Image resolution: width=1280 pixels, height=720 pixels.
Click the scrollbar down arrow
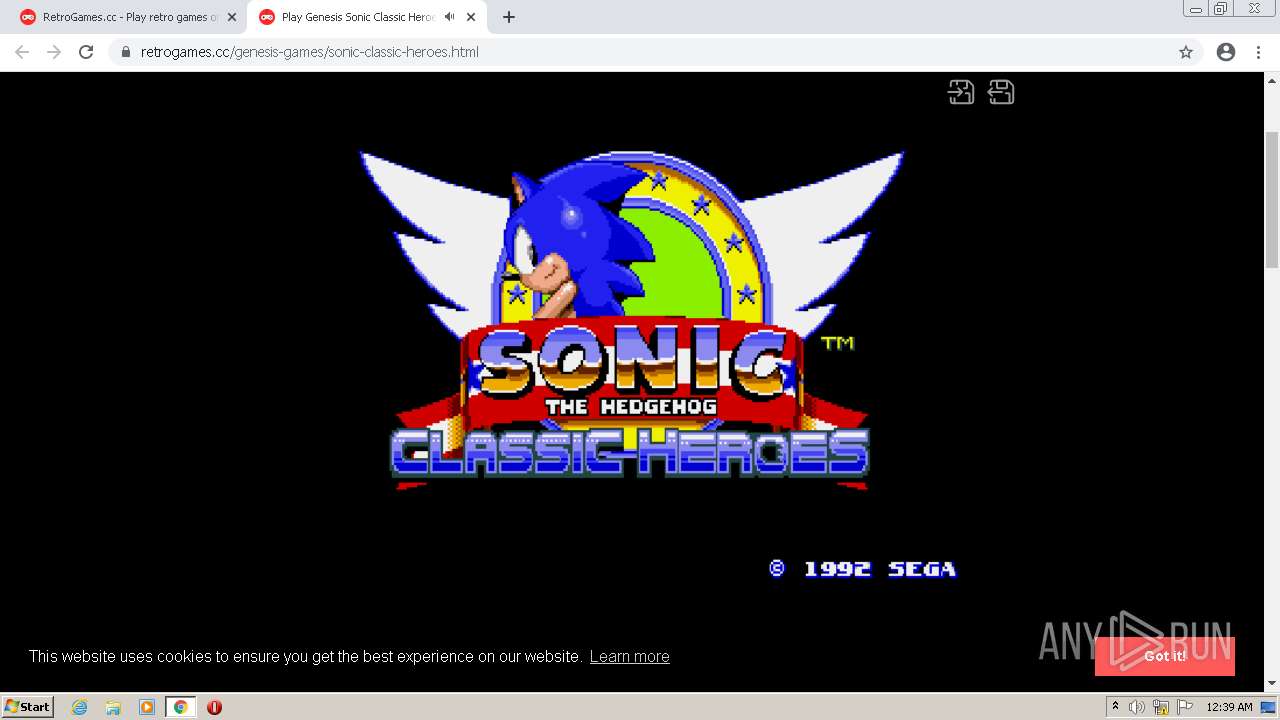(1272, 684)
